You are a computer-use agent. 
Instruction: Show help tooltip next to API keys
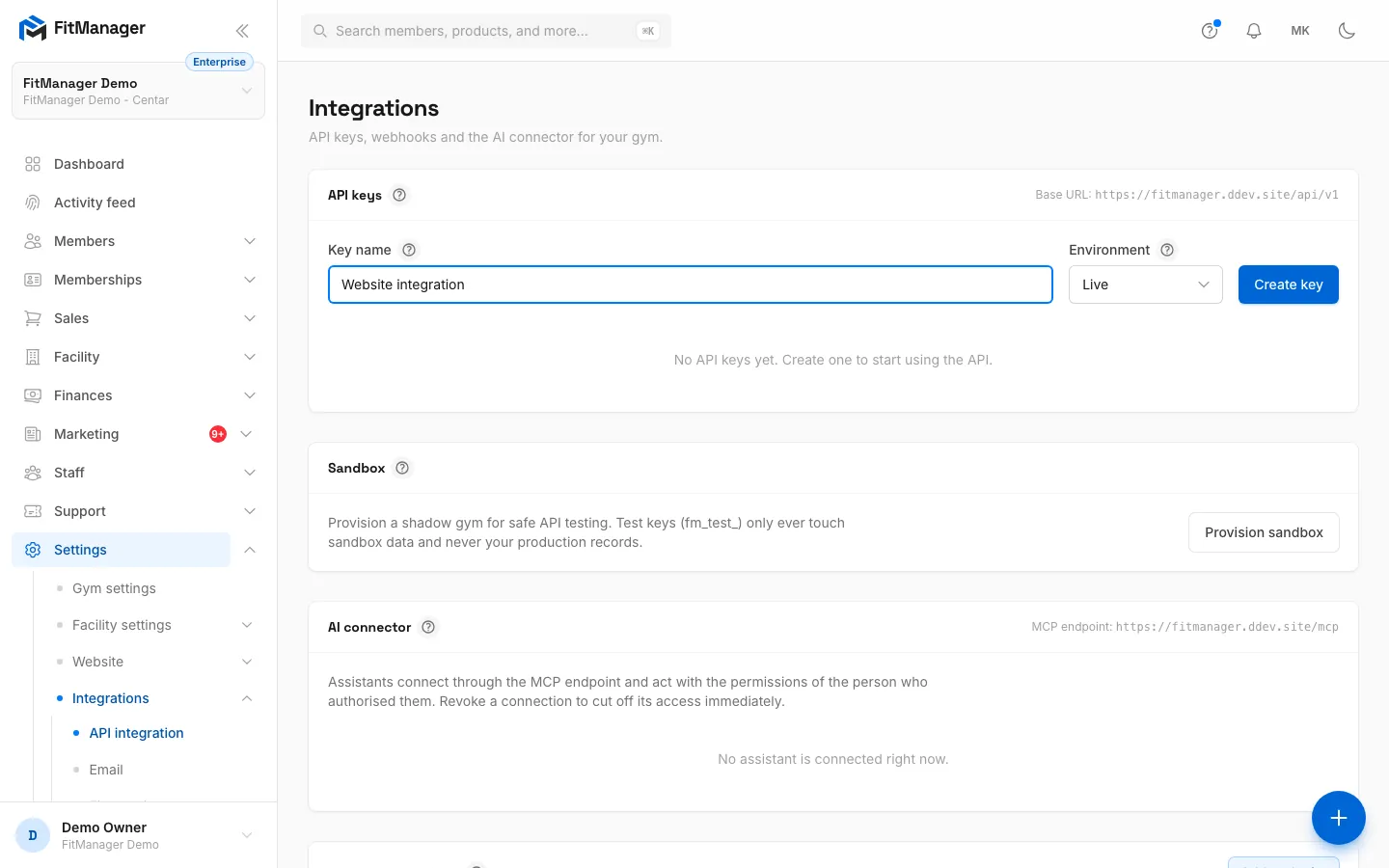tap(399, 195)
